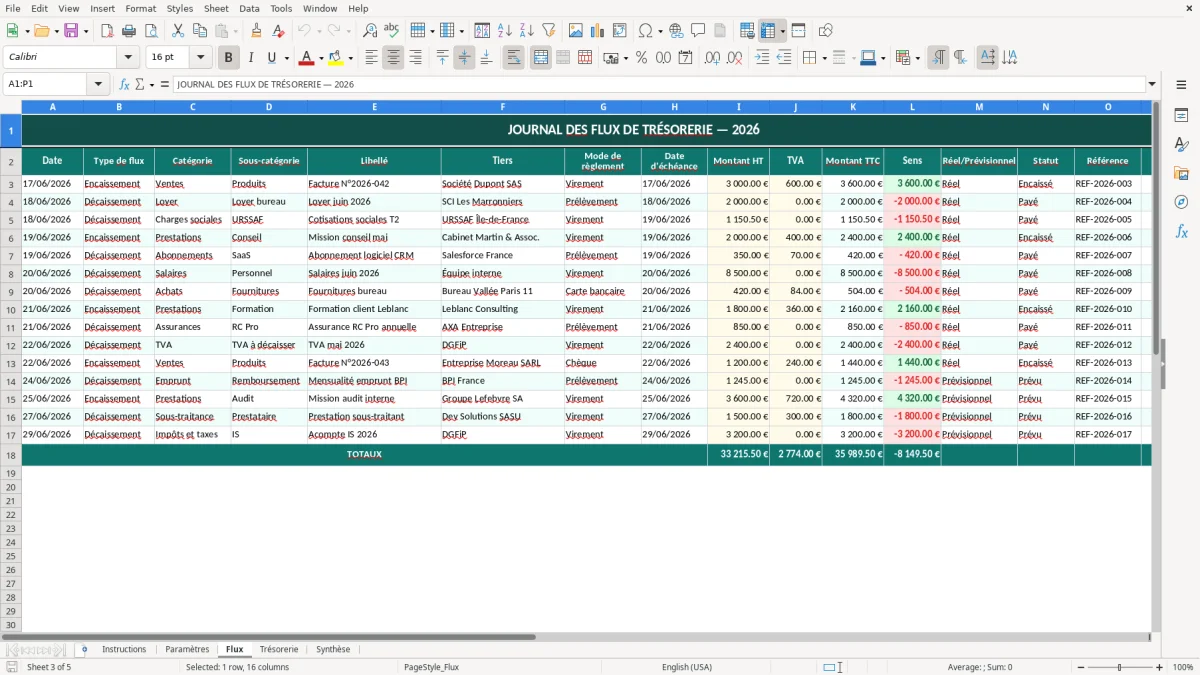This screenshot has width=1200, height=675.
Task: Open Freeze Rows and Columns dropdown
Action: (783, 31)
